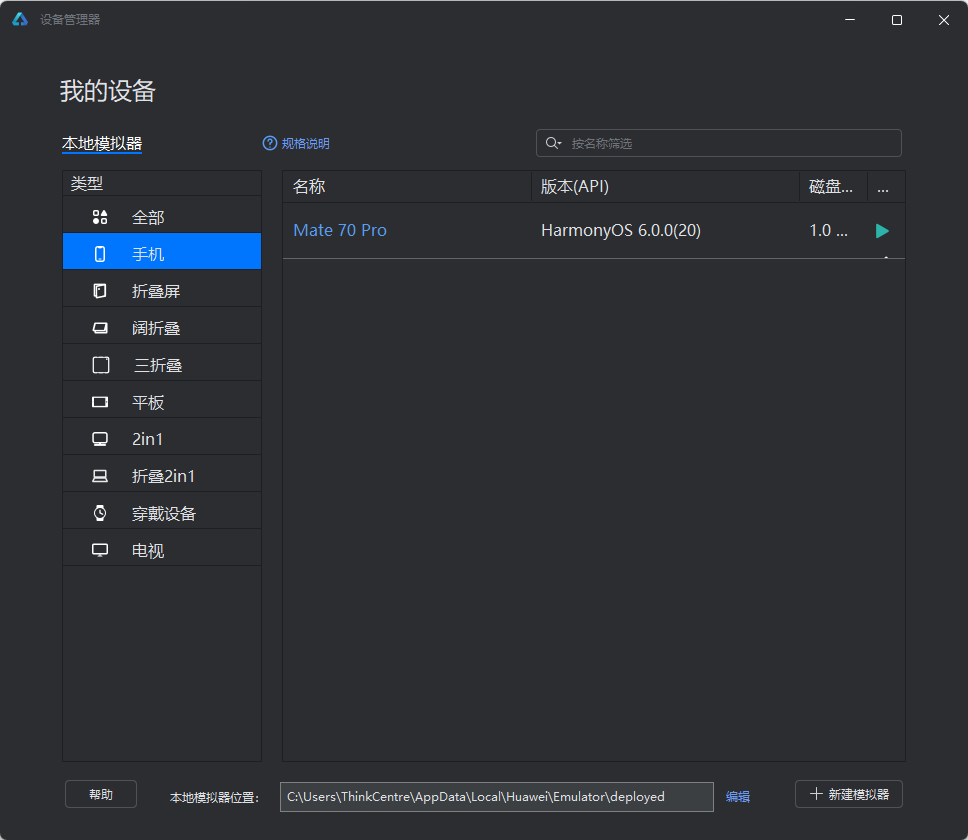This screenshot has width=968, height=840.
Task: Maximize the 设备管理器 window
Action: click(x=897, y=20)
